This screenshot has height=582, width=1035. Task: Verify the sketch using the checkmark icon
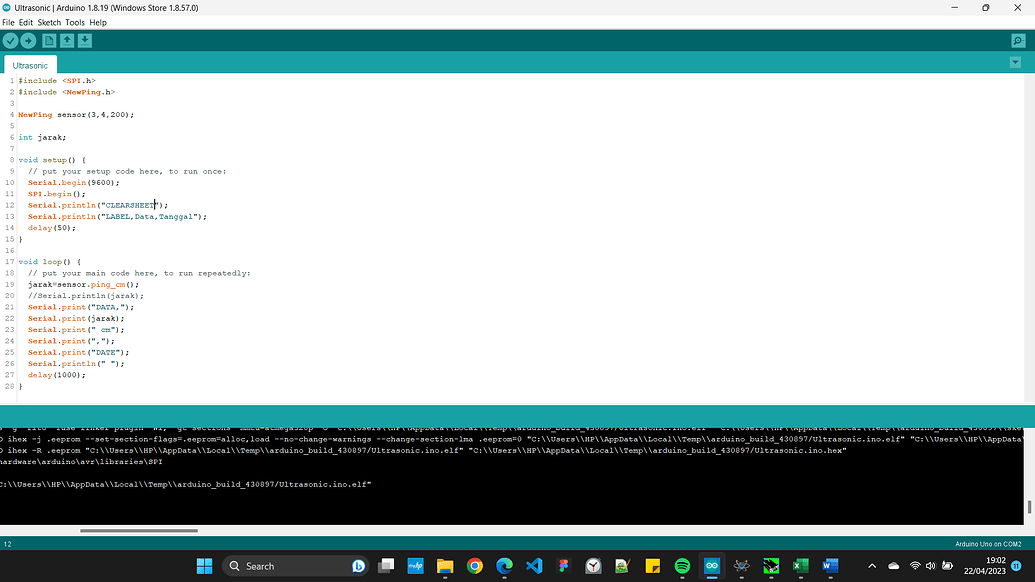11,40
